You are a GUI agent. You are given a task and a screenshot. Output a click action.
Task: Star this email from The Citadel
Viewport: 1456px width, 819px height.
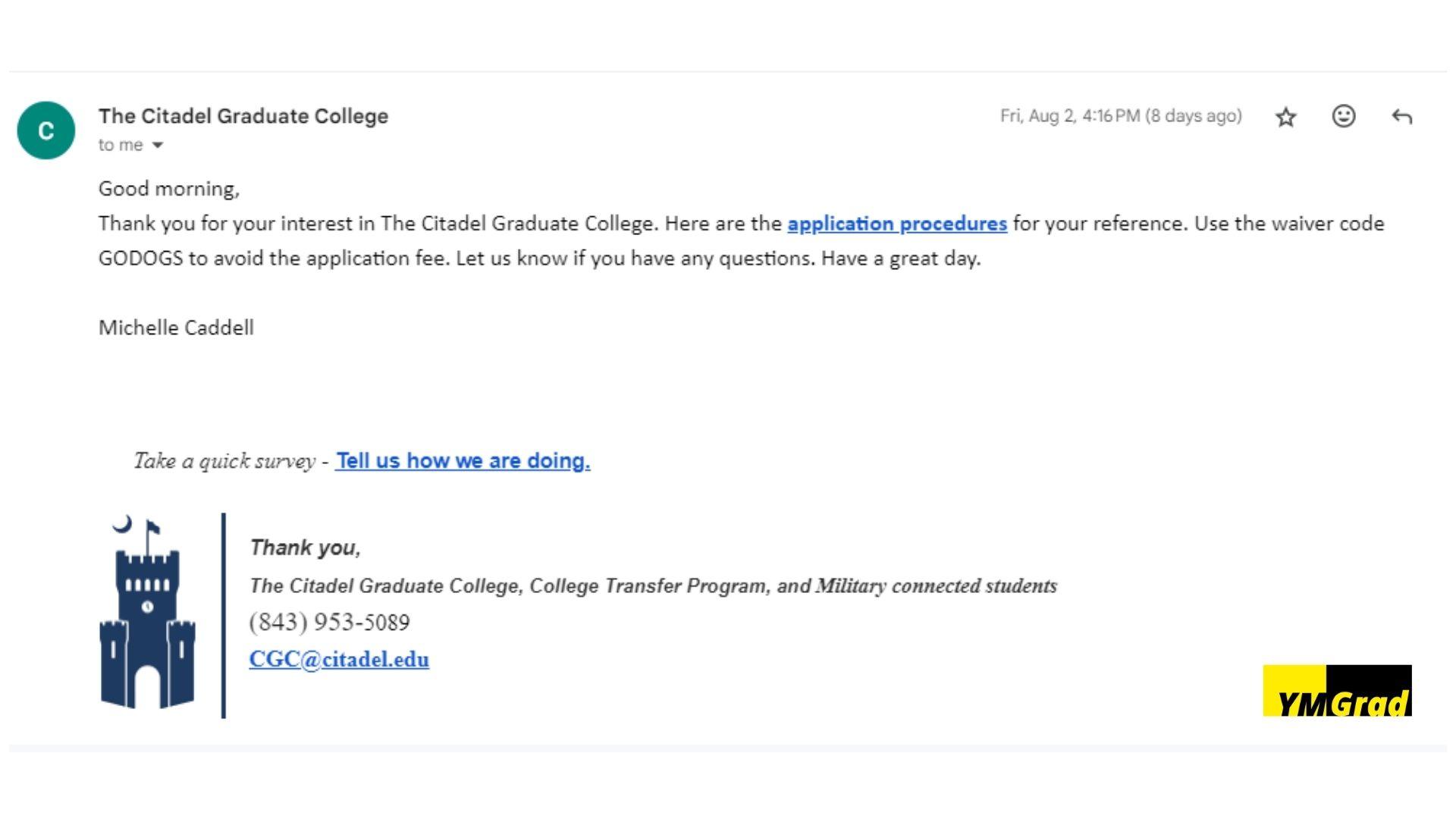[x=1285, y=117]
